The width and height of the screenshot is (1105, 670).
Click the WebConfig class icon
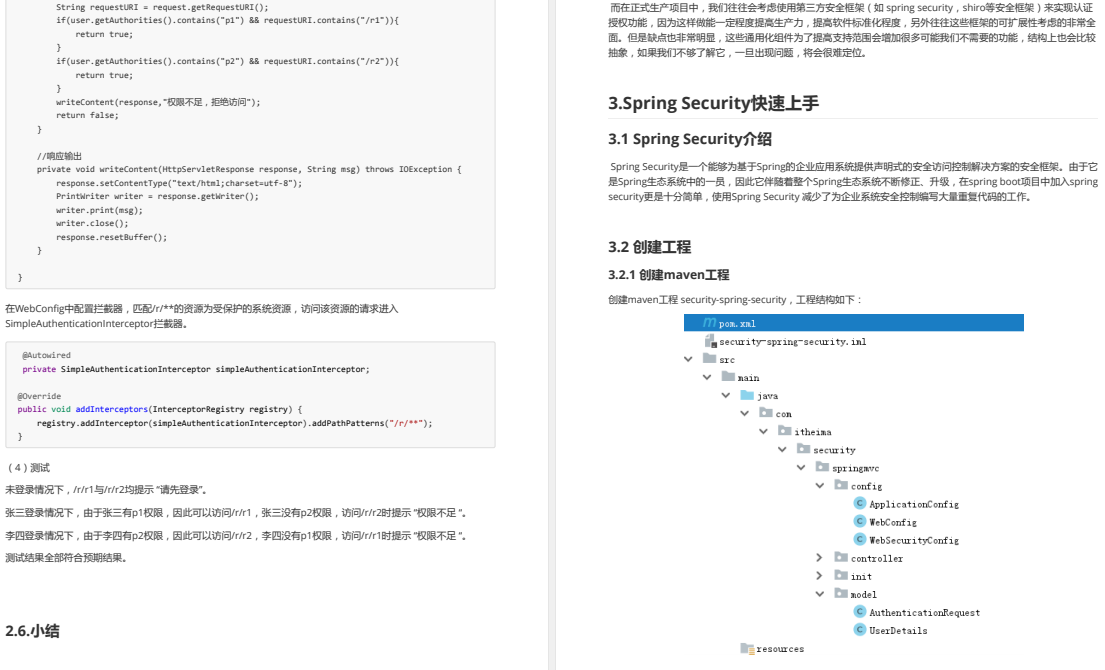tap(860, 521)
